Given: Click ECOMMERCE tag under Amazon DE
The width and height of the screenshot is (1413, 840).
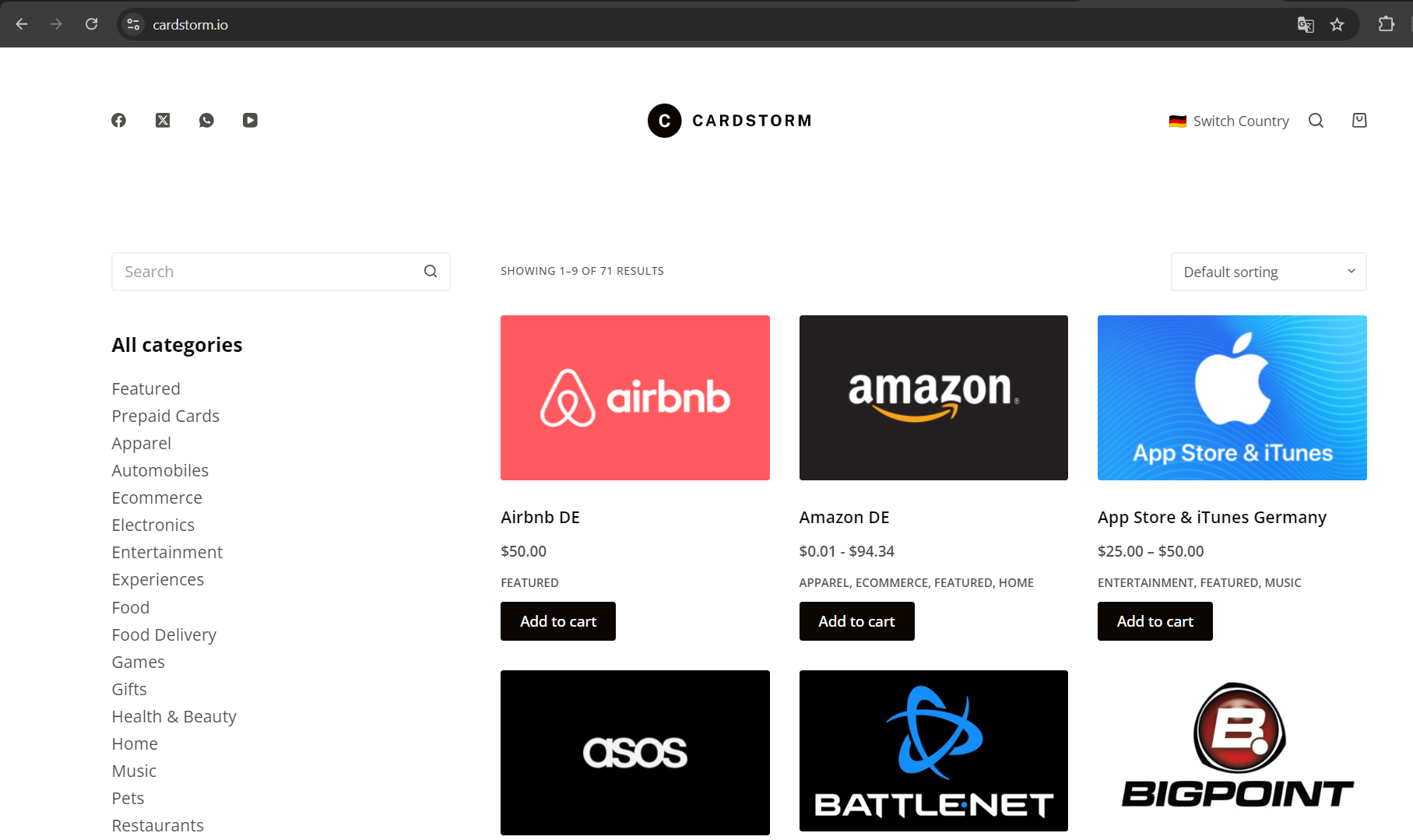Looking at the screenshot, I should [x=891, y=582].
